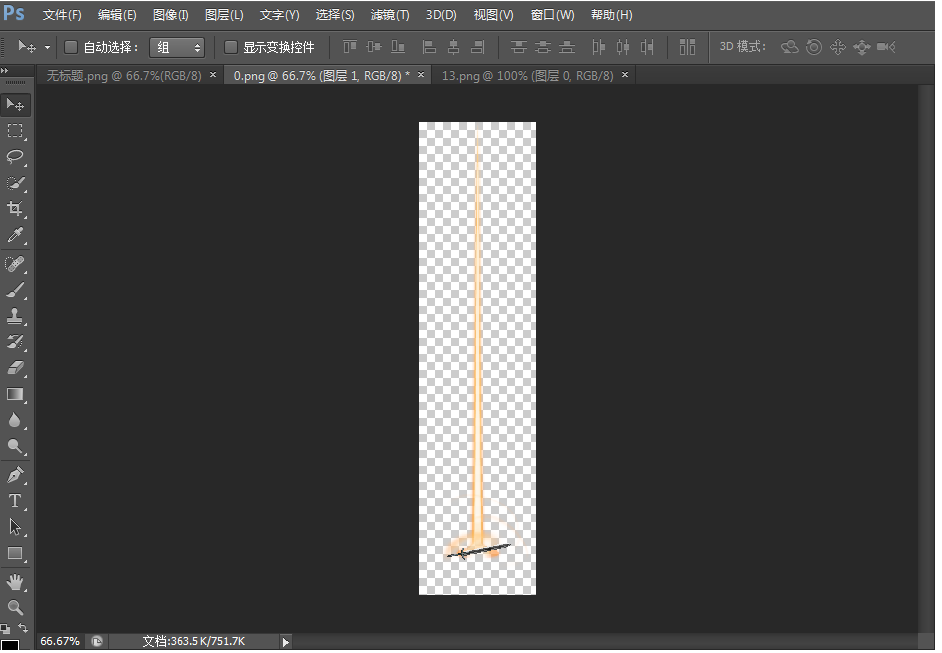The image size is (942, 653).
Task: Open the Move tool preset picker arrow
Action: coord(47,47)
